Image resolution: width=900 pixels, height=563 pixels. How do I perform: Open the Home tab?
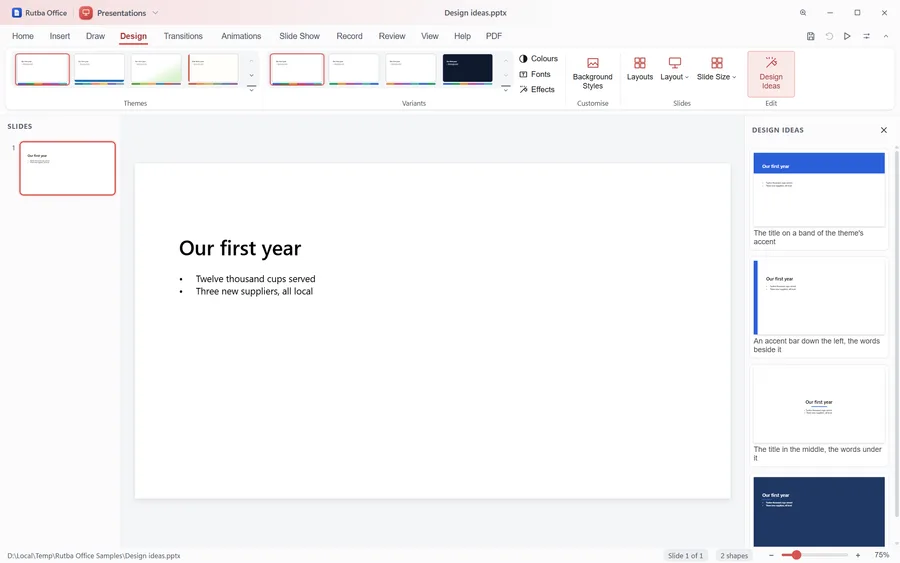23,36
